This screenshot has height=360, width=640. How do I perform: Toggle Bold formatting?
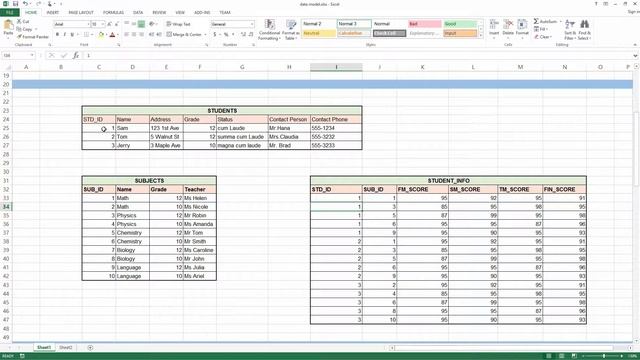click(x=57, y=35)
